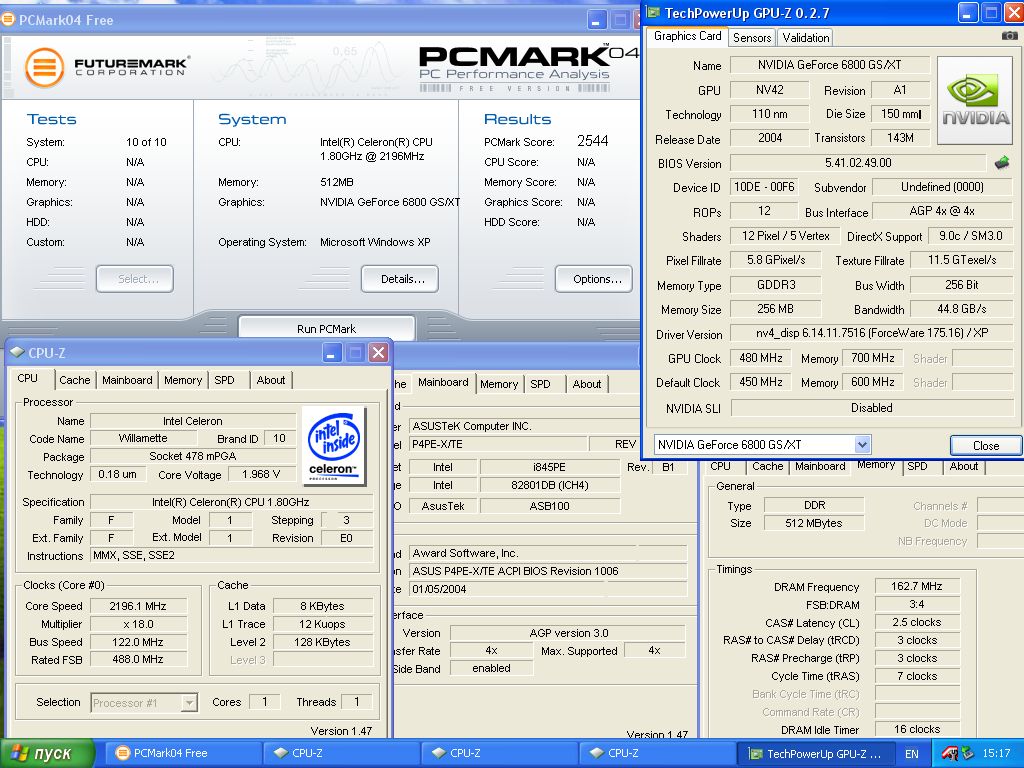The height and width of the screenshot is (768, 1024).
Task: Click the CPU-Z title bar icon
Action: 17,353
